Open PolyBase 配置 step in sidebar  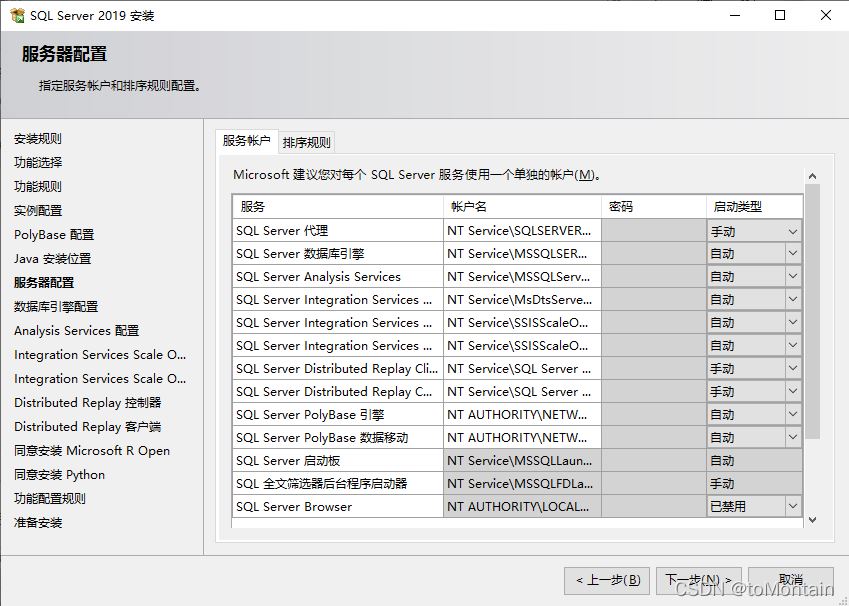tap(54, 234)
